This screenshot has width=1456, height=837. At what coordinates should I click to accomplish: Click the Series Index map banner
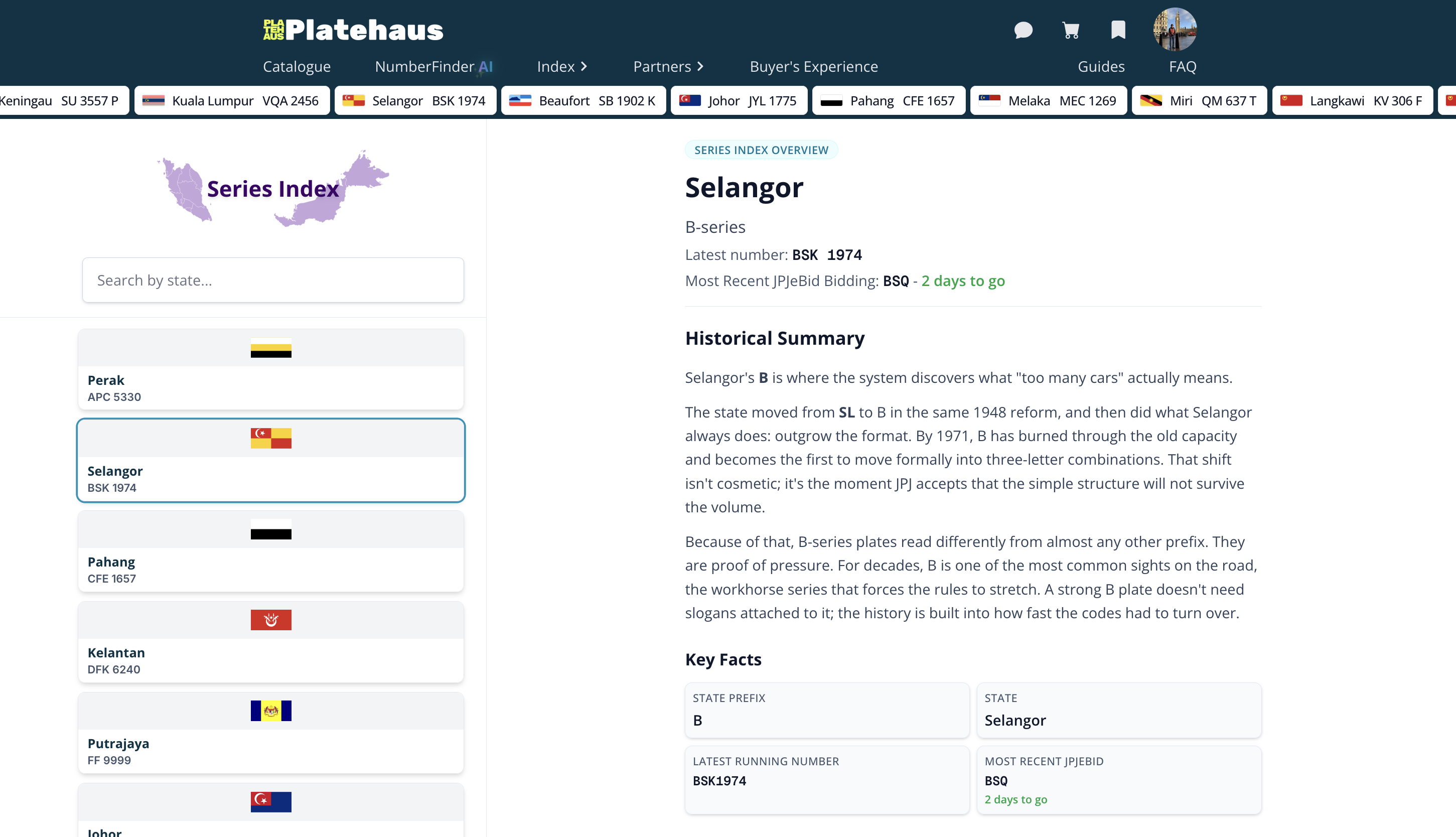[273, 189]
